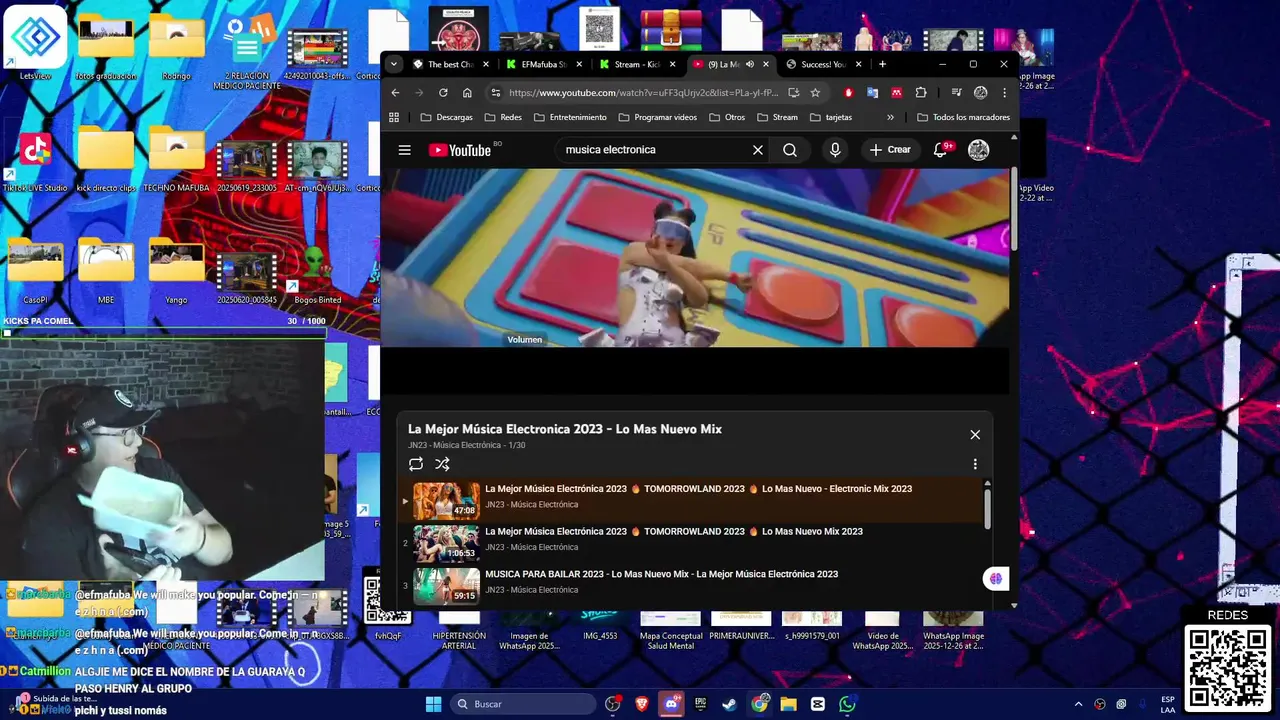The width and height of the screenshot is (1280, 720).
Task: Open LetsView desktop shortcut
Action: coord(35,43)
